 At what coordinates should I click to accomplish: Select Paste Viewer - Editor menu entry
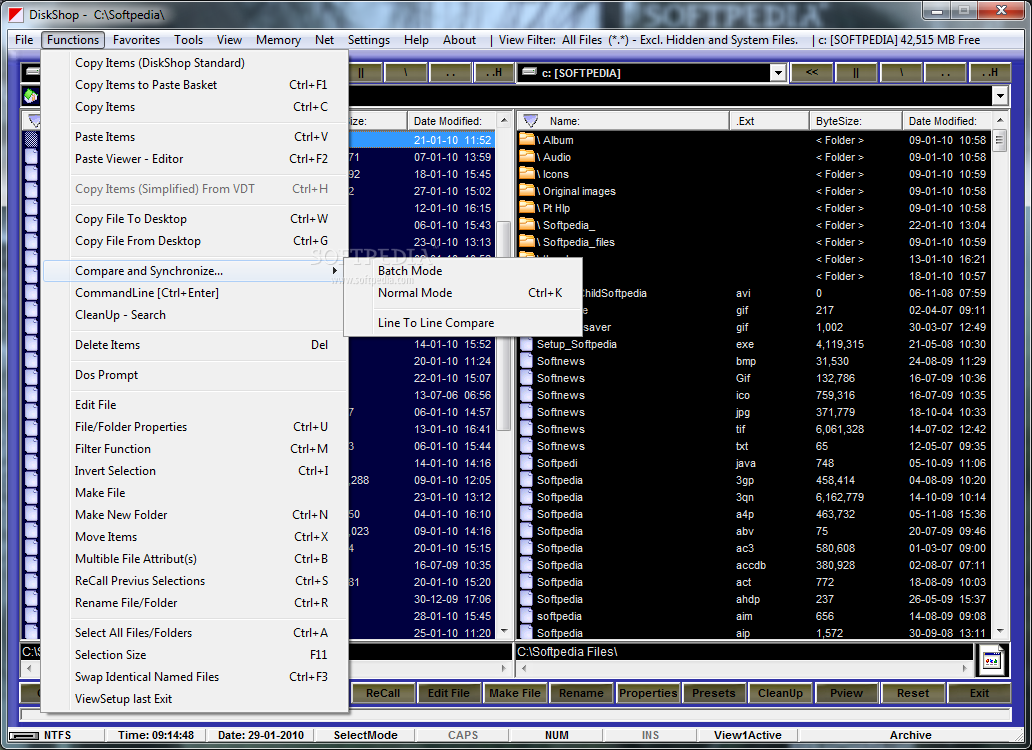(x=195, y=159)
